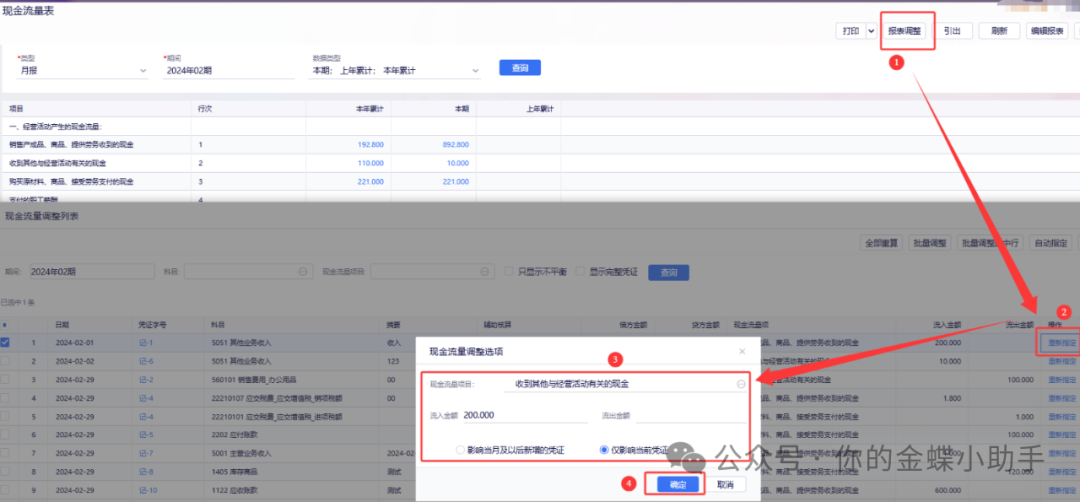Click 重新指定 link in first row

point(1062,343)
